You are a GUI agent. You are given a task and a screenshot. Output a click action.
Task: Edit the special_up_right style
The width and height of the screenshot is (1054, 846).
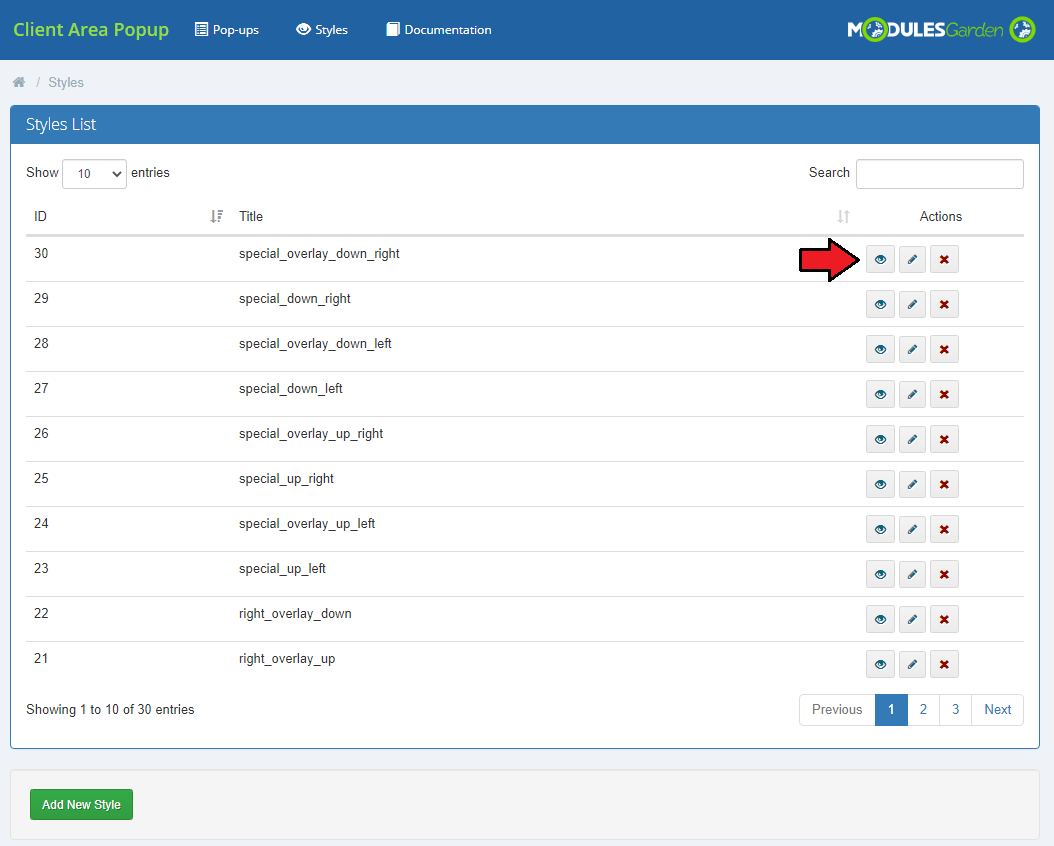pyautogui.click(x=912, y=484)
